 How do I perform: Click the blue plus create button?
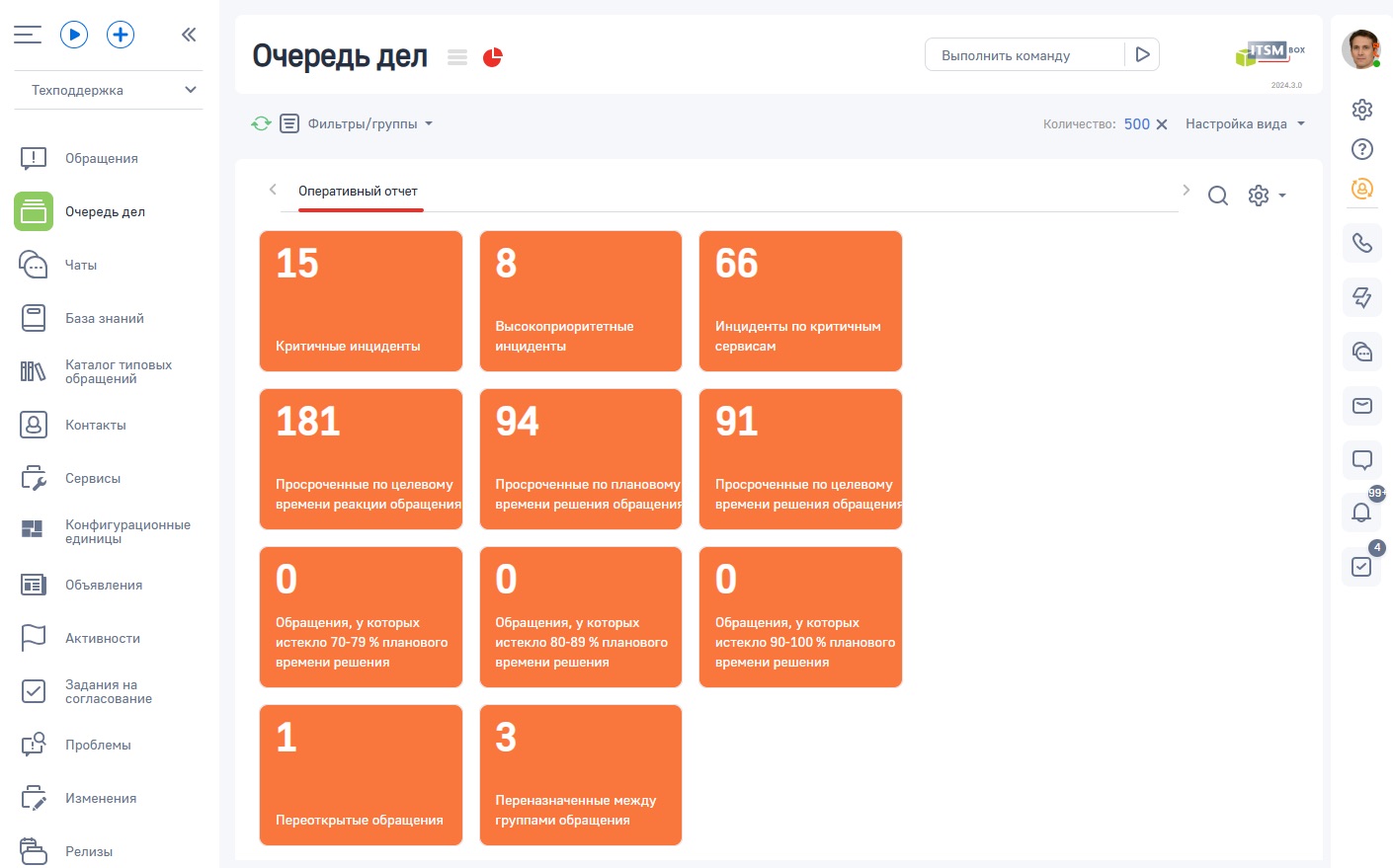(121, 35)
